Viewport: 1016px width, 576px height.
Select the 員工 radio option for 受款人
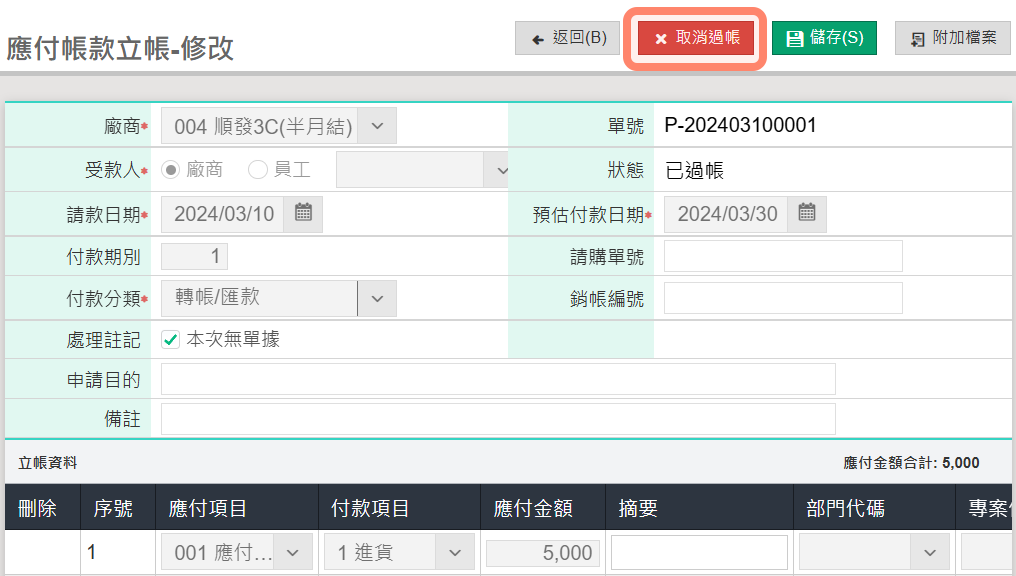pyautogui.click(x=258, y=170)
